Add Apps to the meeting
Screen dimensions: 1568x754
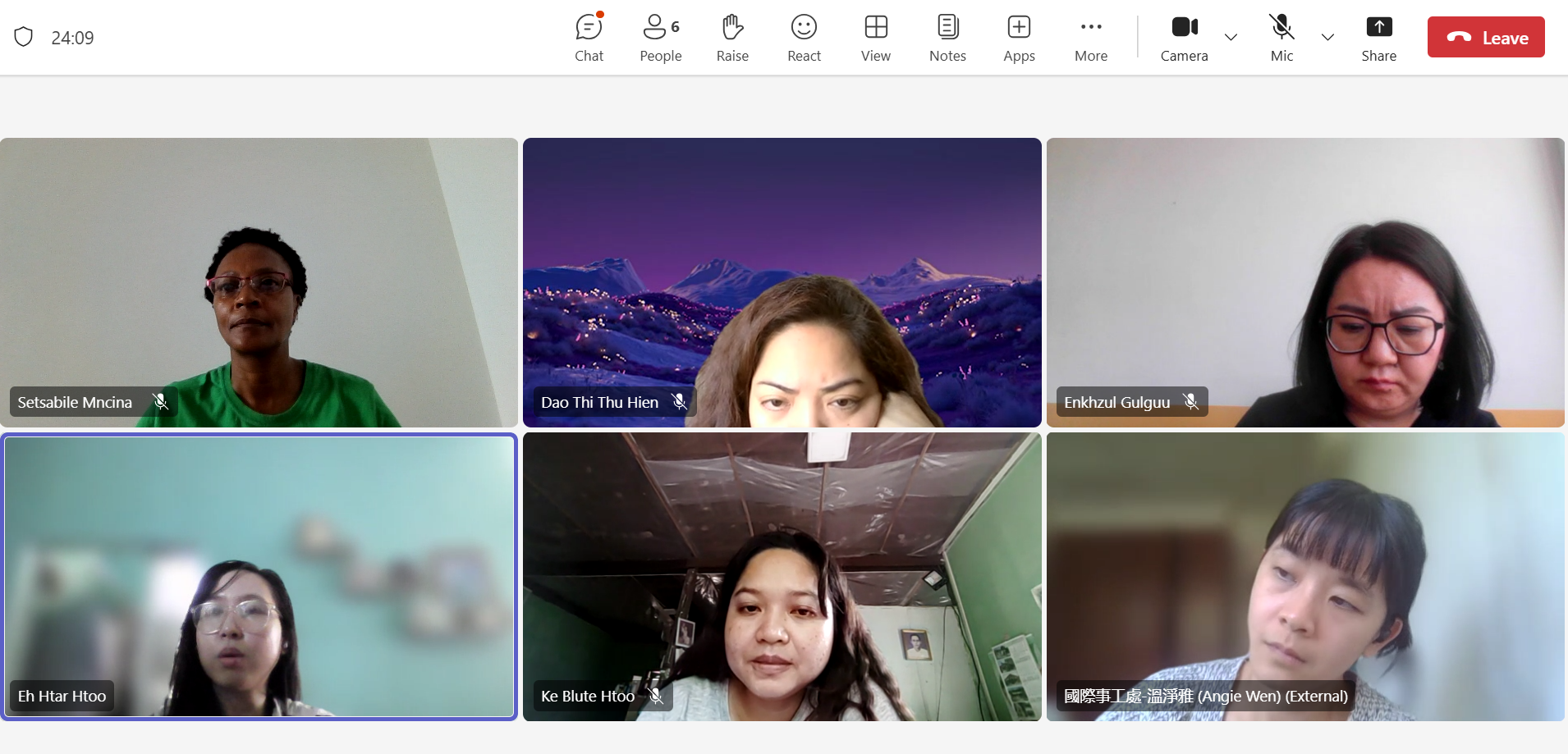pos(1019,38)
